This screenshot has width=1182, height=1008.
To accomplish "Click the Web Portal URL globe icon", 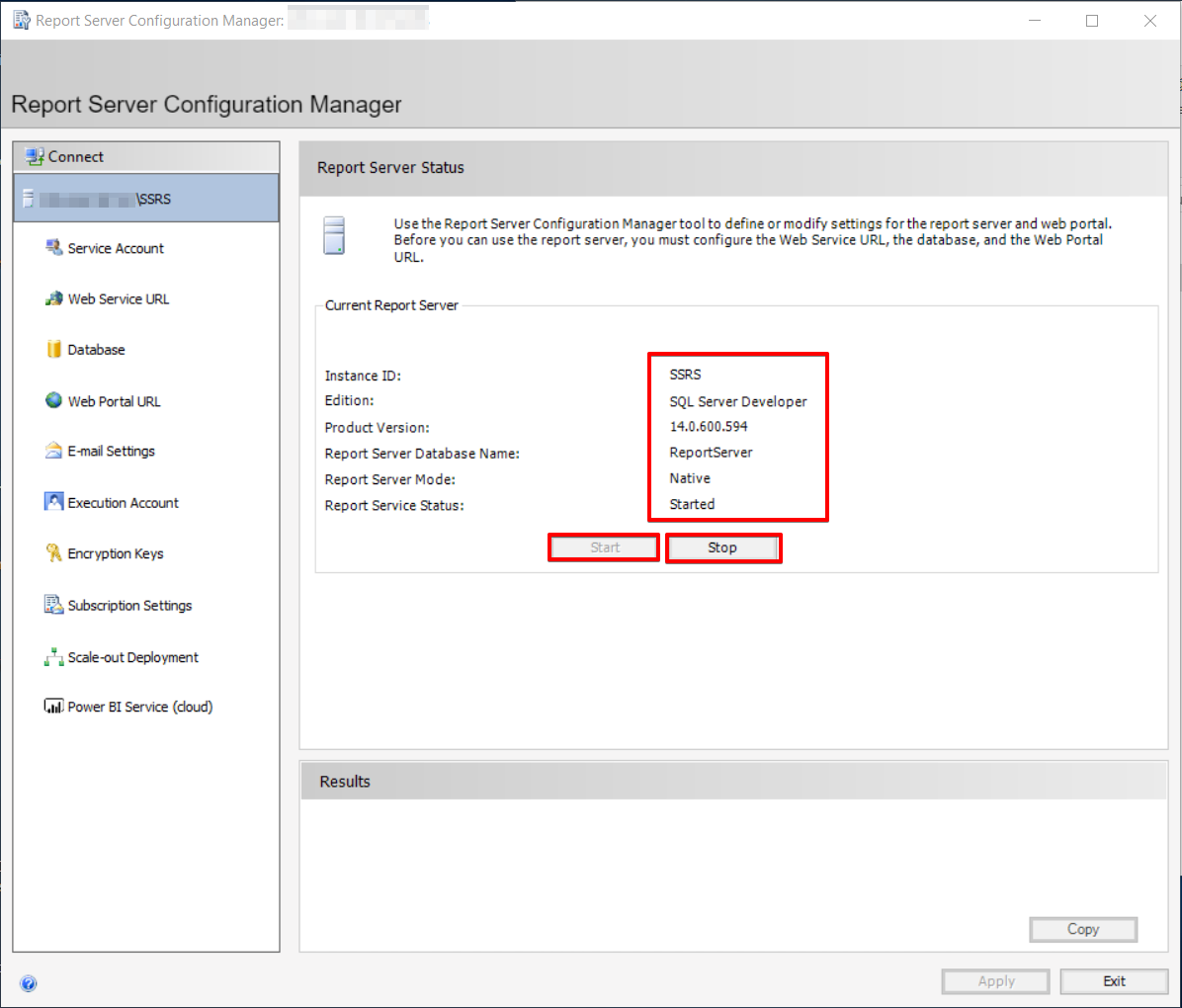I will (53, 400).
